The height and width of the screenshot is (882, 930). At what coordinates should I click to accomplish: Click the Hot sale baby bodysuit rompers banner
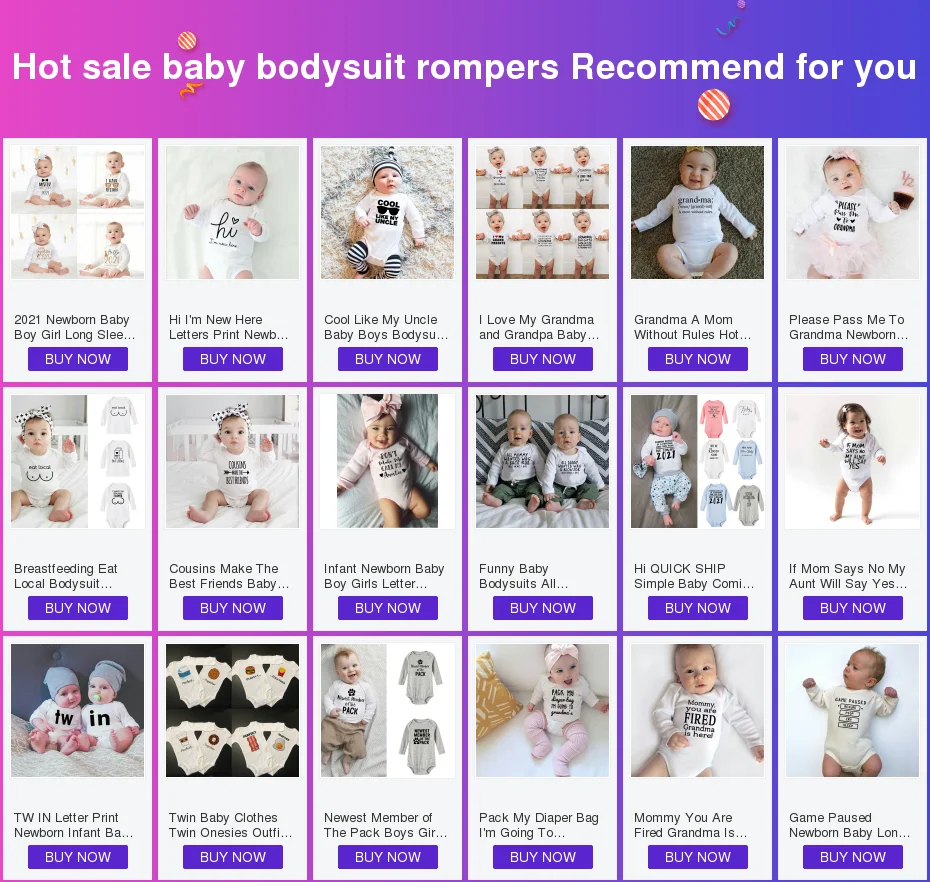(465, 66)
